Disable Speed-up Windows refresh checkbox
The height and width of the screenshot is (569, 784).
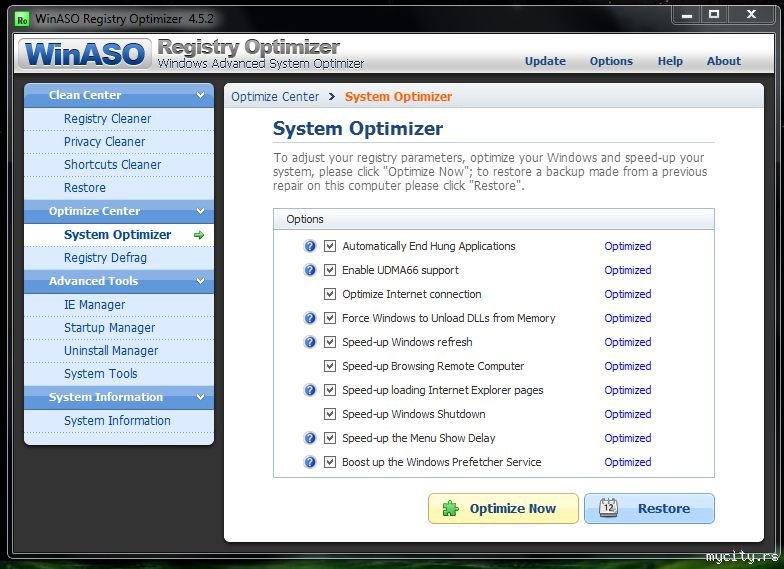330,342
